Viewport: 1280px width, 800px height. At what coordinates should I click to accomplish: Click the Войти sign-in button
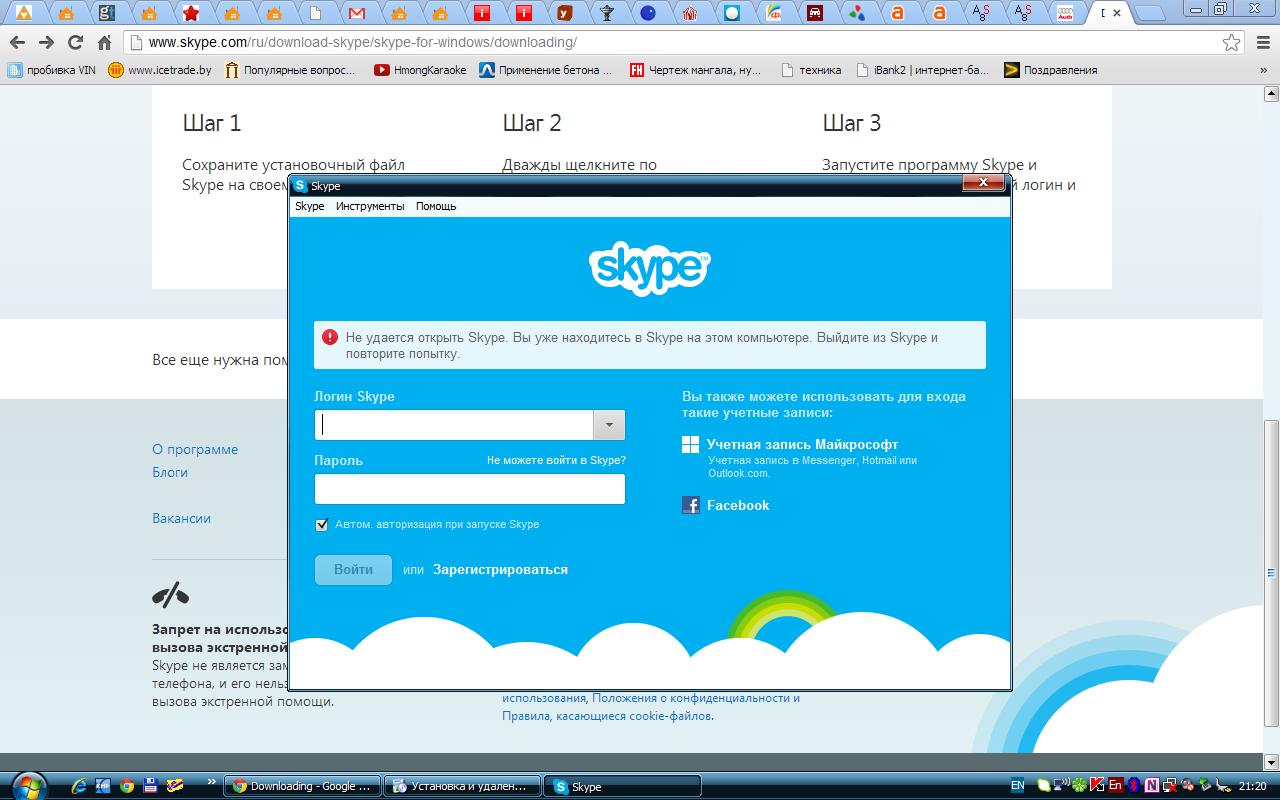click(353, 570)
